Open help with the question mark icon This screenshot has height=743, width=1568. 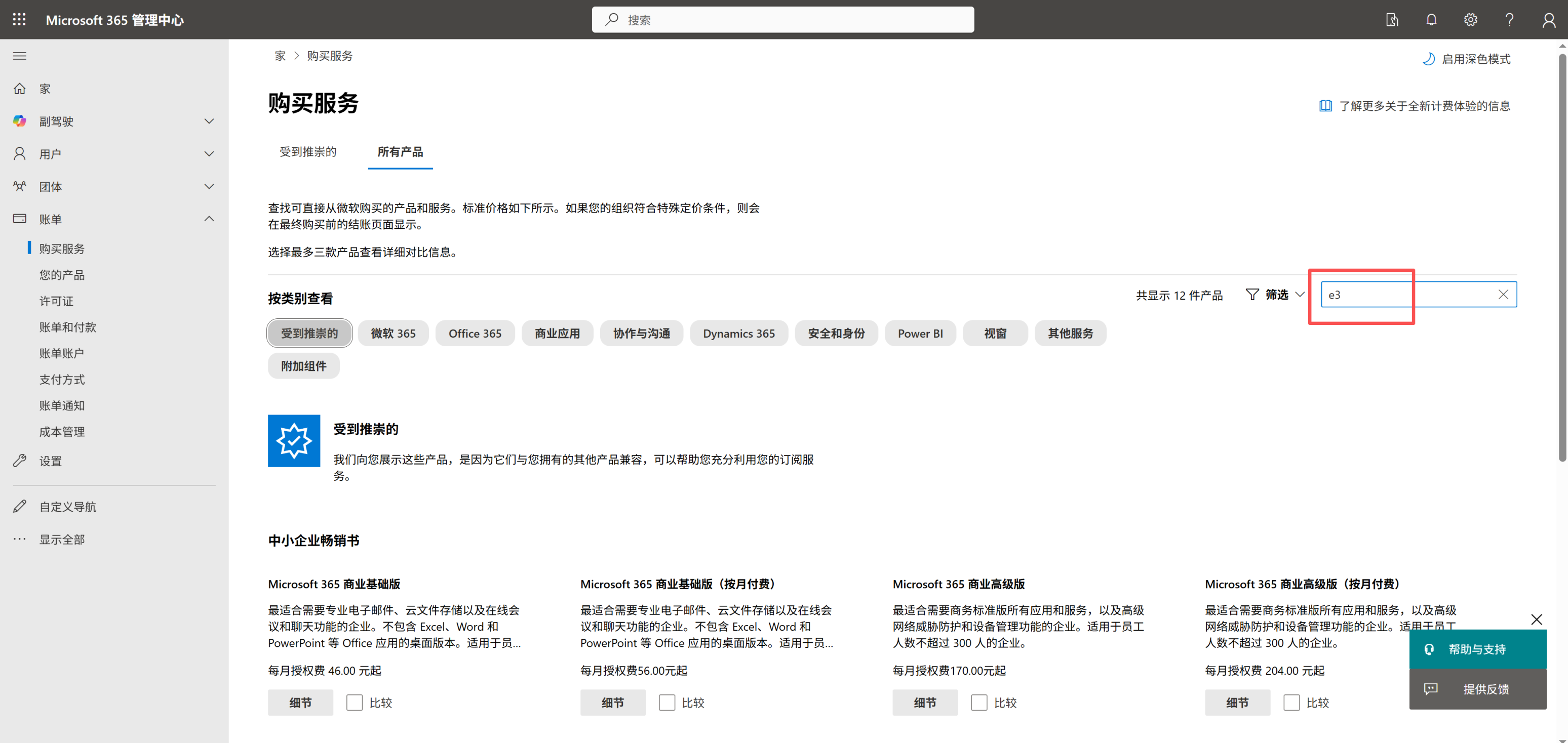[1510, 19]
